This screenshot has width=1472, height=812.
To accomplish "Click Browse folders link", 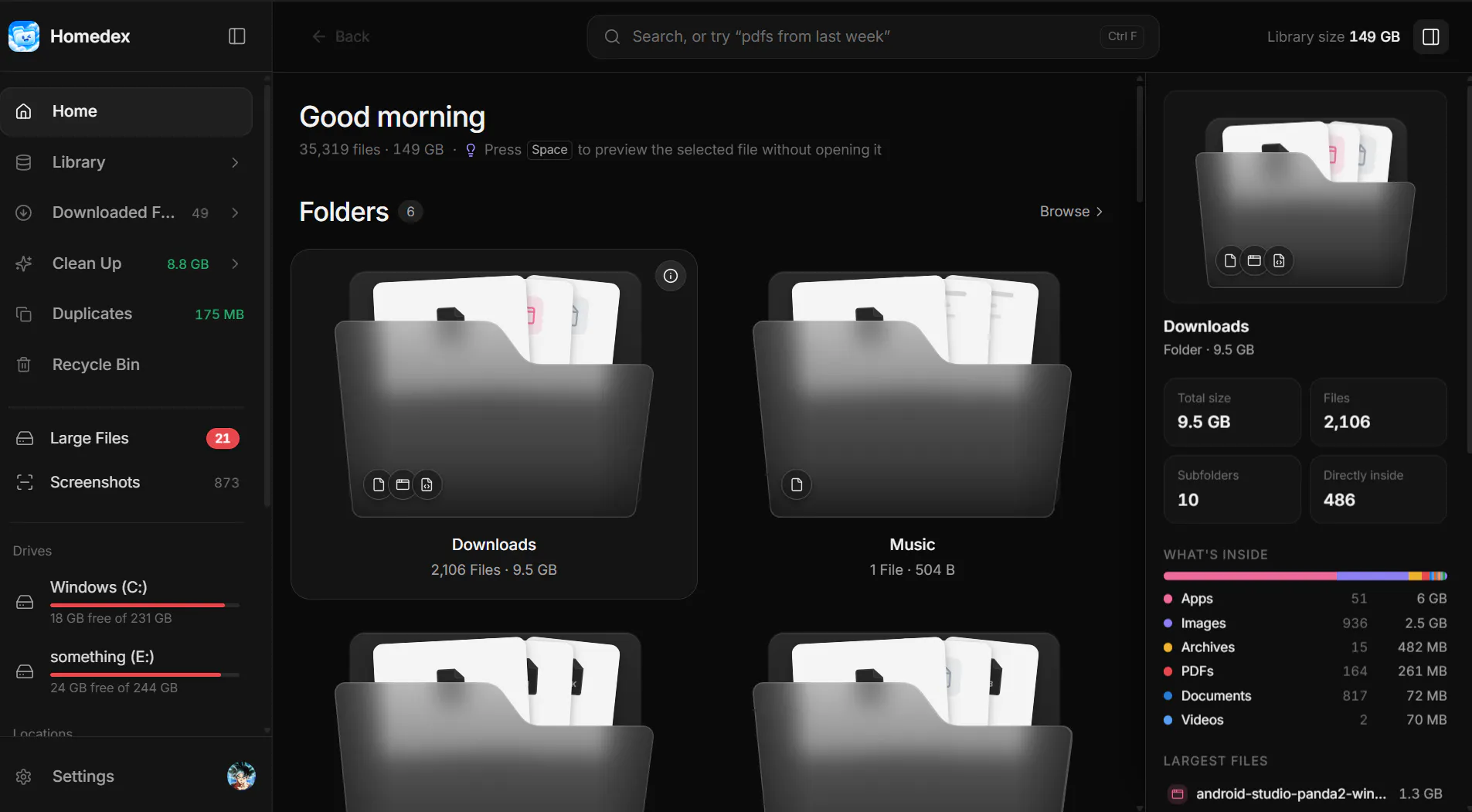I will 1071,212.
